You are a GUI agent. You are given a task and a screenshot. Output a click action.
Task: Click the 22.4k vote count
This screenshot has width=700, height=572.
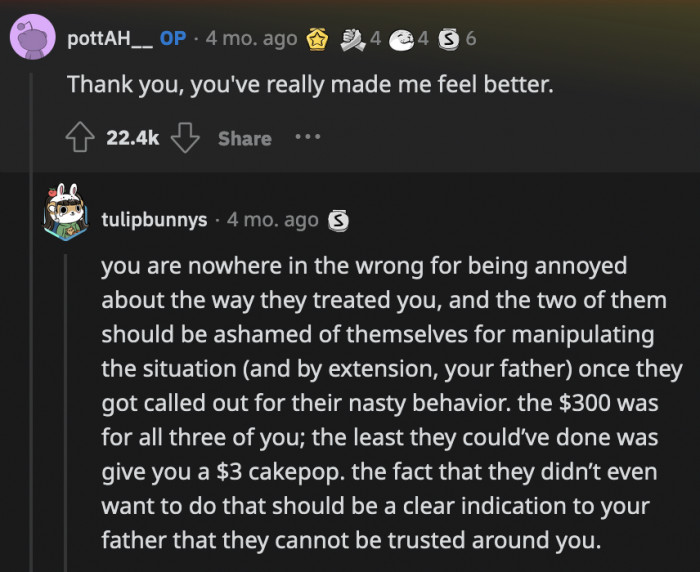tap(133, 138)
